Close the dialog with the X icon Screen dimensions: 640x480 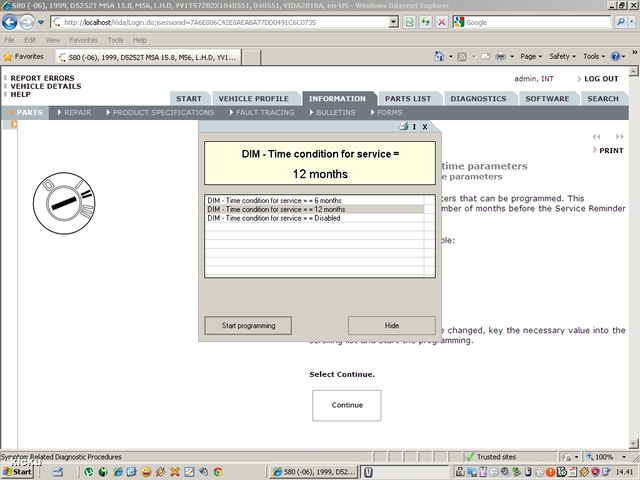click(425, 127)
